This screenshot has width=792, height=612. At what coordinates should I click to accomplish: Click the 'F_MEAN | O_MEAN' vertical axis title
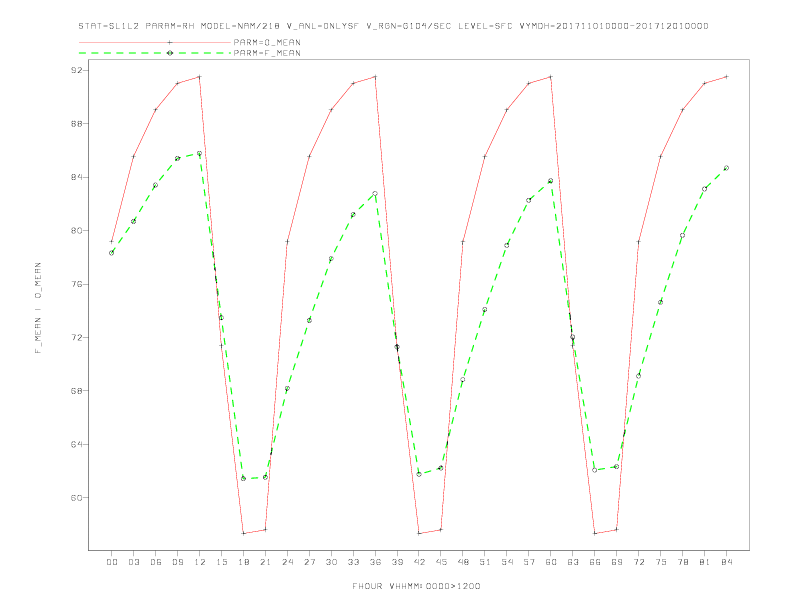(38, 308)
